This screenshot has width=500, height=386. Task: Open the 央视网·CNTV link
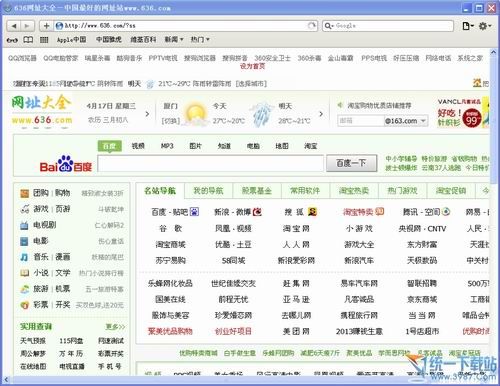[x=422, y=229]
